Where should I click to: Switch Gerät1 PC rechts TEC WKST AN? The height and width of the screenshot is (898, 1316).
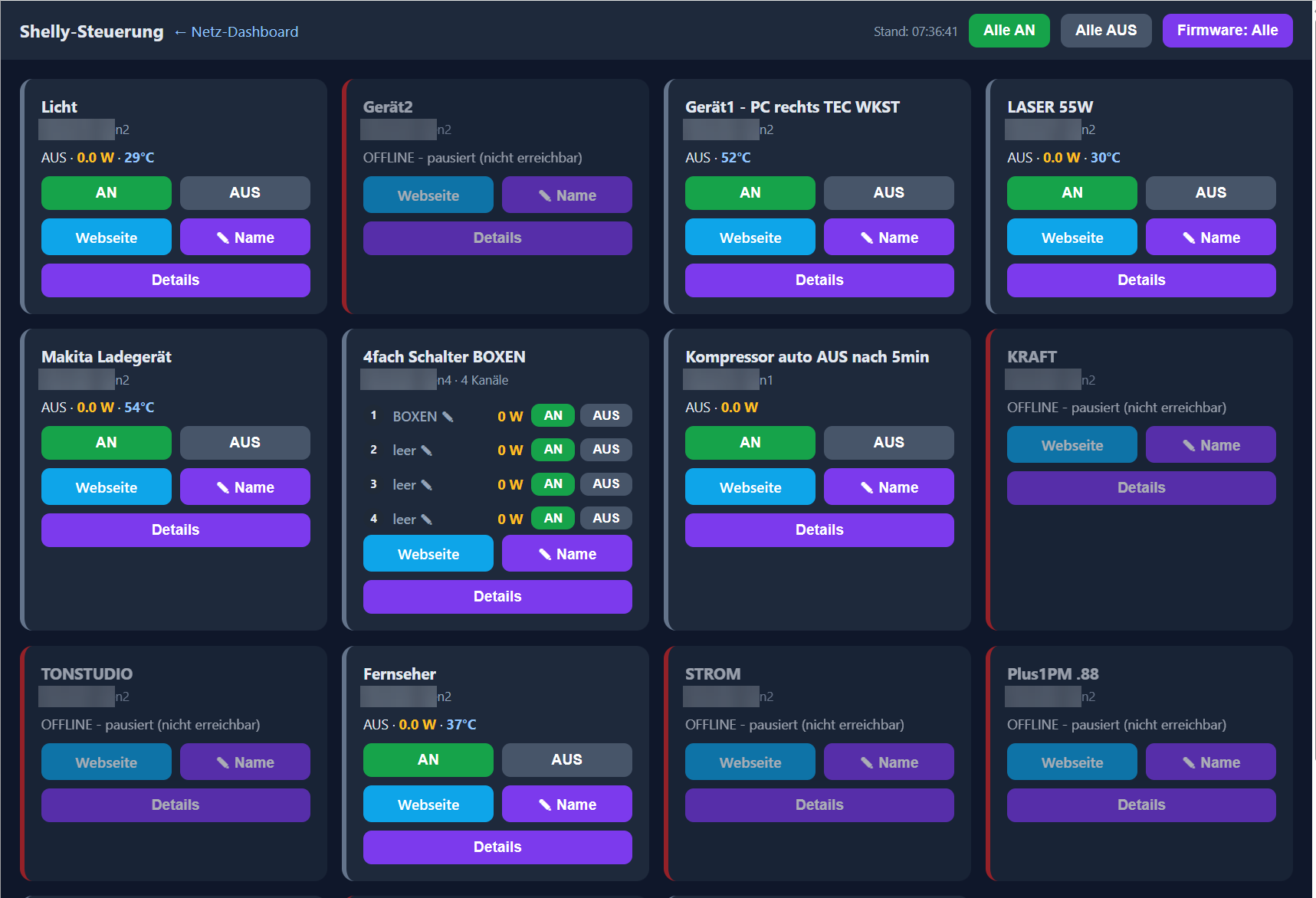pyautogui.click(x=750, y=193)
